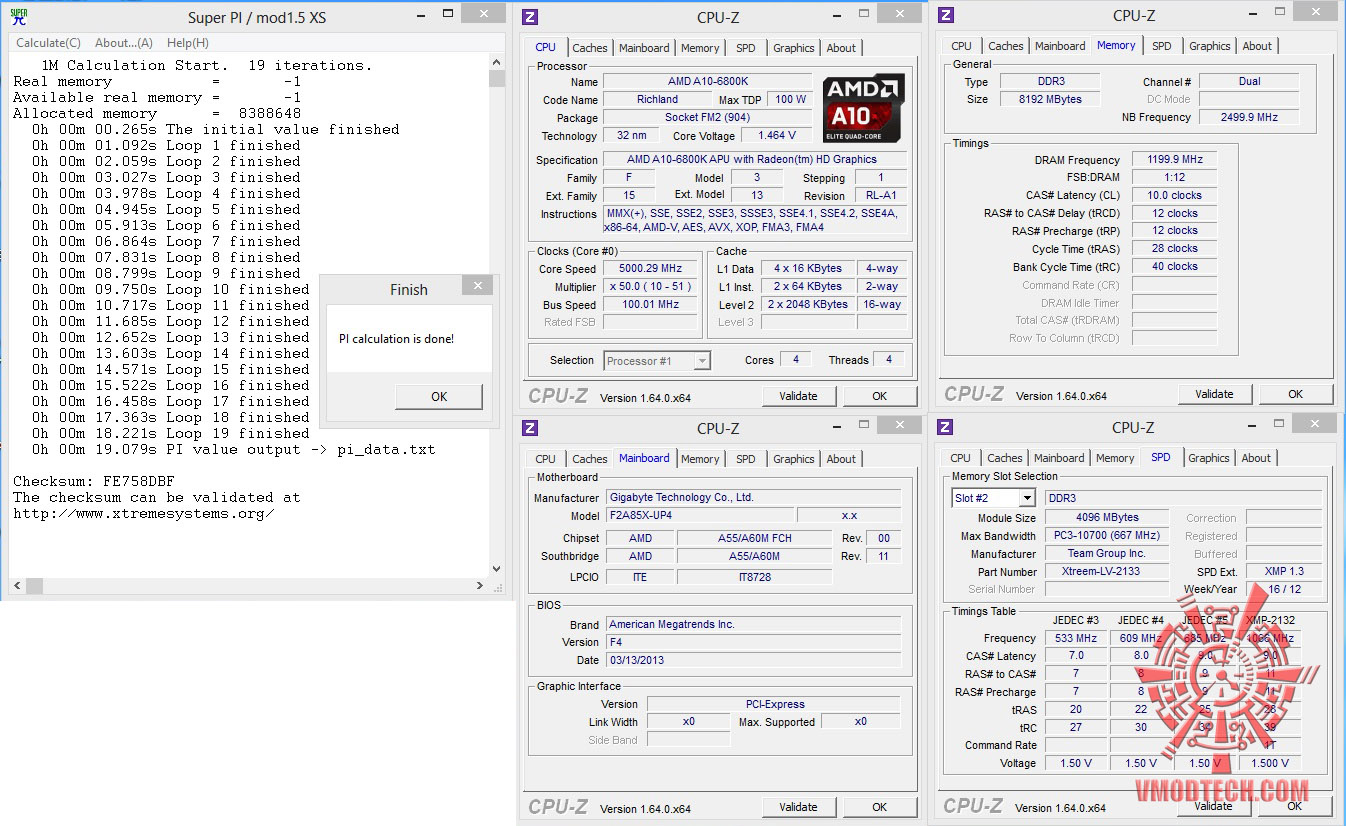Image resolution: width=1346 pixels, height=826 pixels.
Task: Select SPD tab in Memory window
Action: click(x=1162, y=46)
